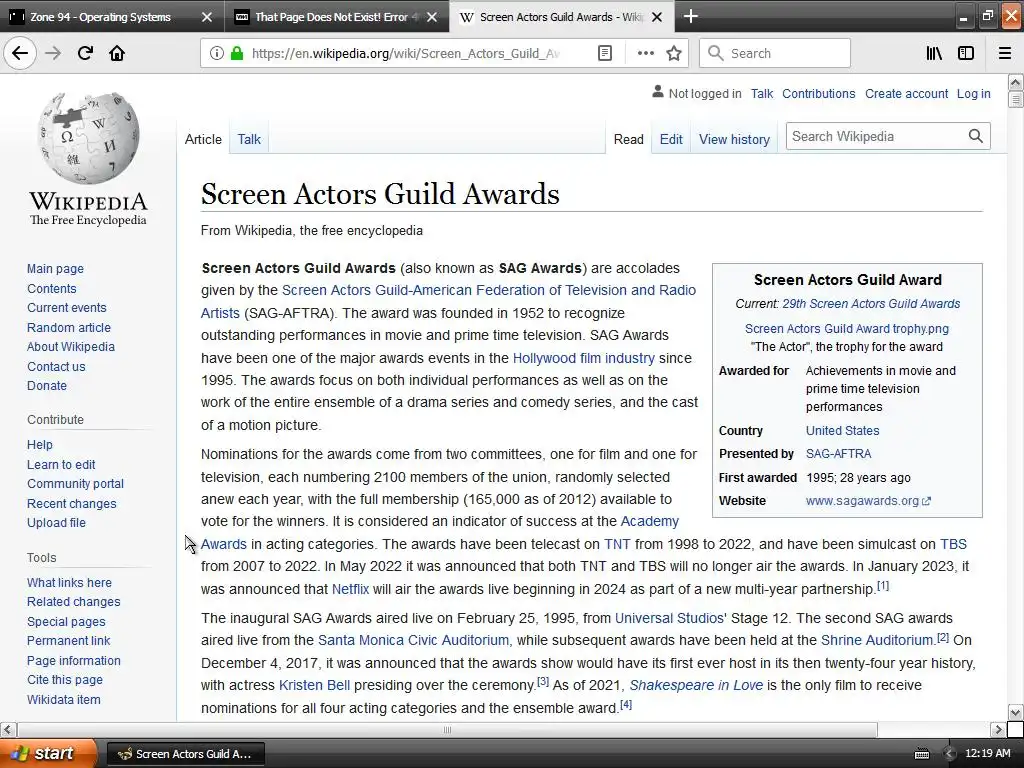
Task: Open the Kristen Bell link
Action: pyautogui.click(x=314, y=685)
